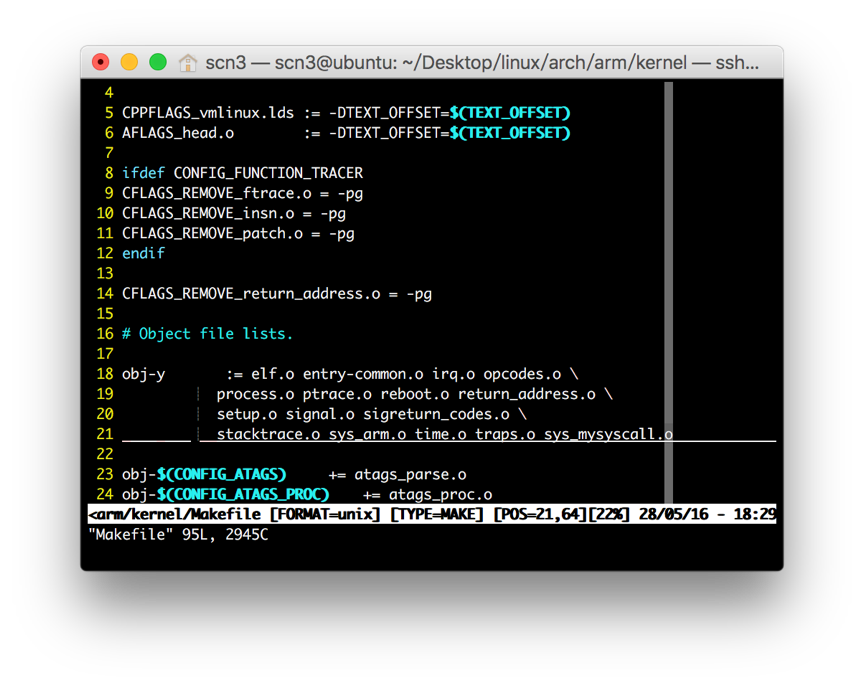Click '$(CONFIG_ATAGS_PROC)' on line 24
This screenshot has height=686, width=864.
pos(242,494)
